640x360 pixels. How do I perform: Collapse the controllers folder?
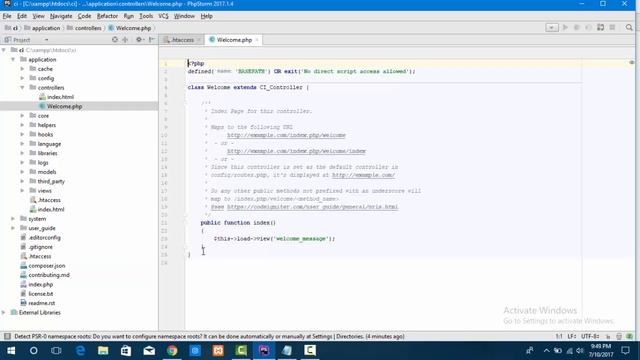click(x=22, y=88)
